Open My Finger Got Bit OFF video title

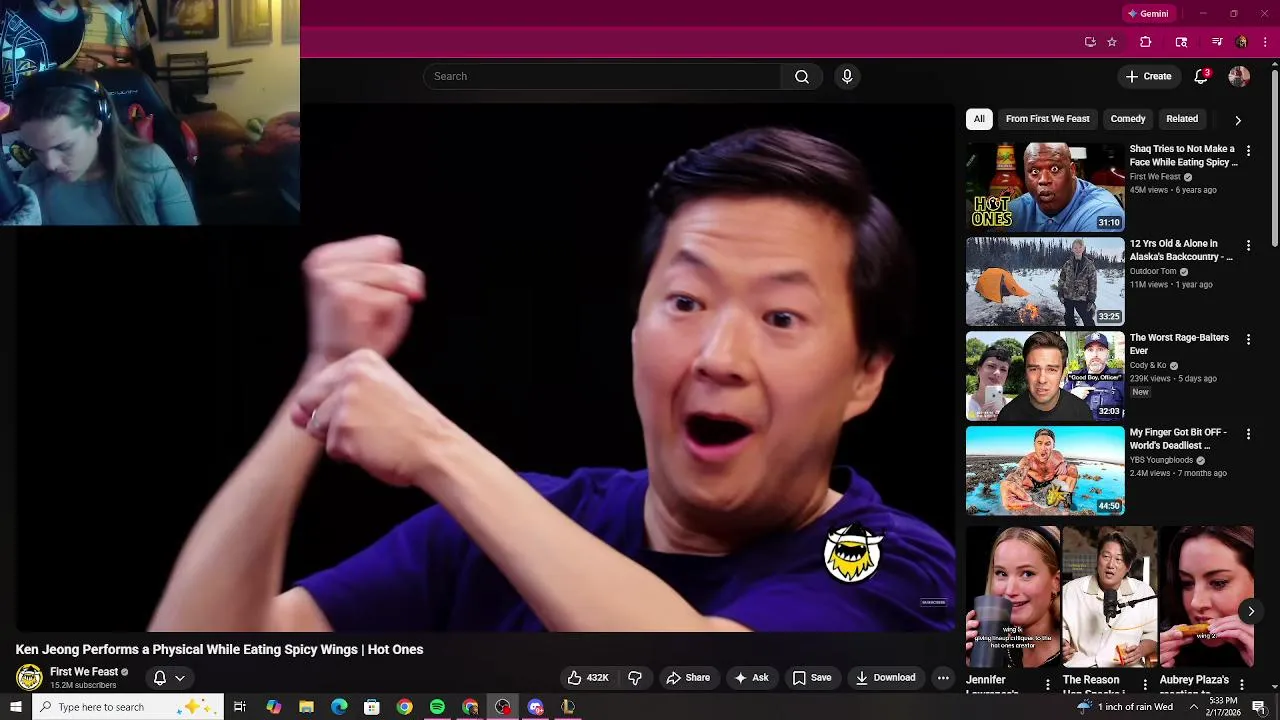pos(1180,439)
